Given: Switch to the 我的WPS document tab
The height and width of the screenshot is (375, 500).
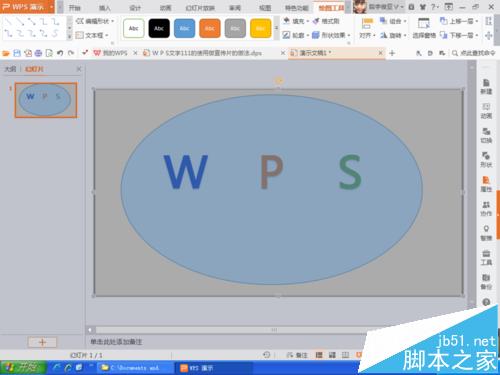Looking at the screenshot, I should [111, 53].
